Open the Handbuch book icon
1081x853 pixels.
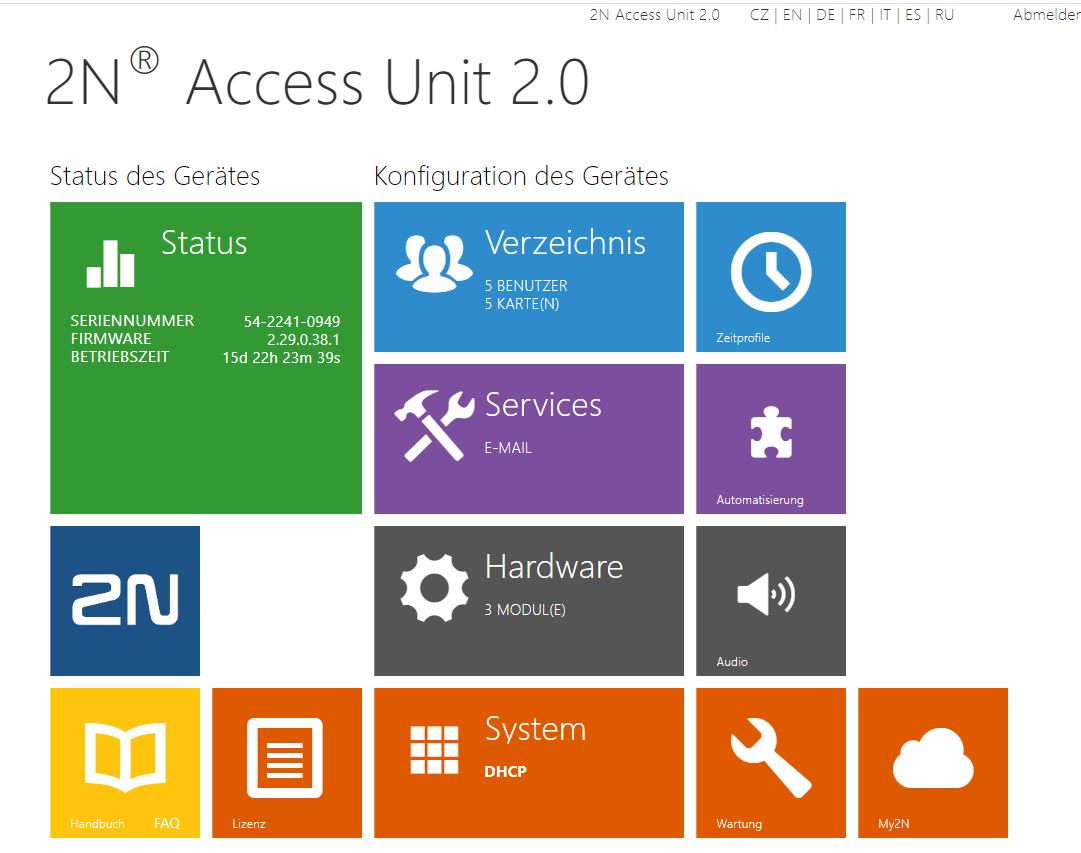pos(124,755)
